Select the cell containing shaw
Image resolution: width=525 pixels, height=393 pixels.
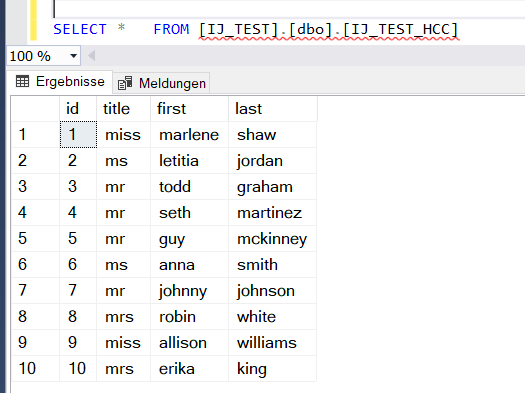273,135
